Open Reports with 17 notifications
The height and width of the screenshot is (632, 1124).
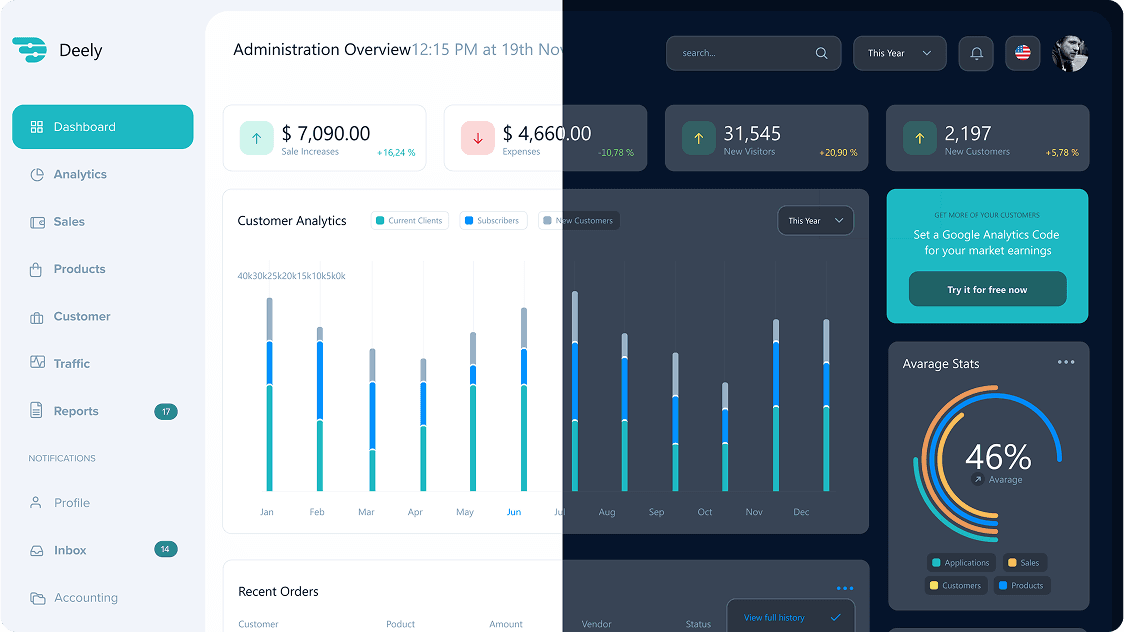coord(76,411)
